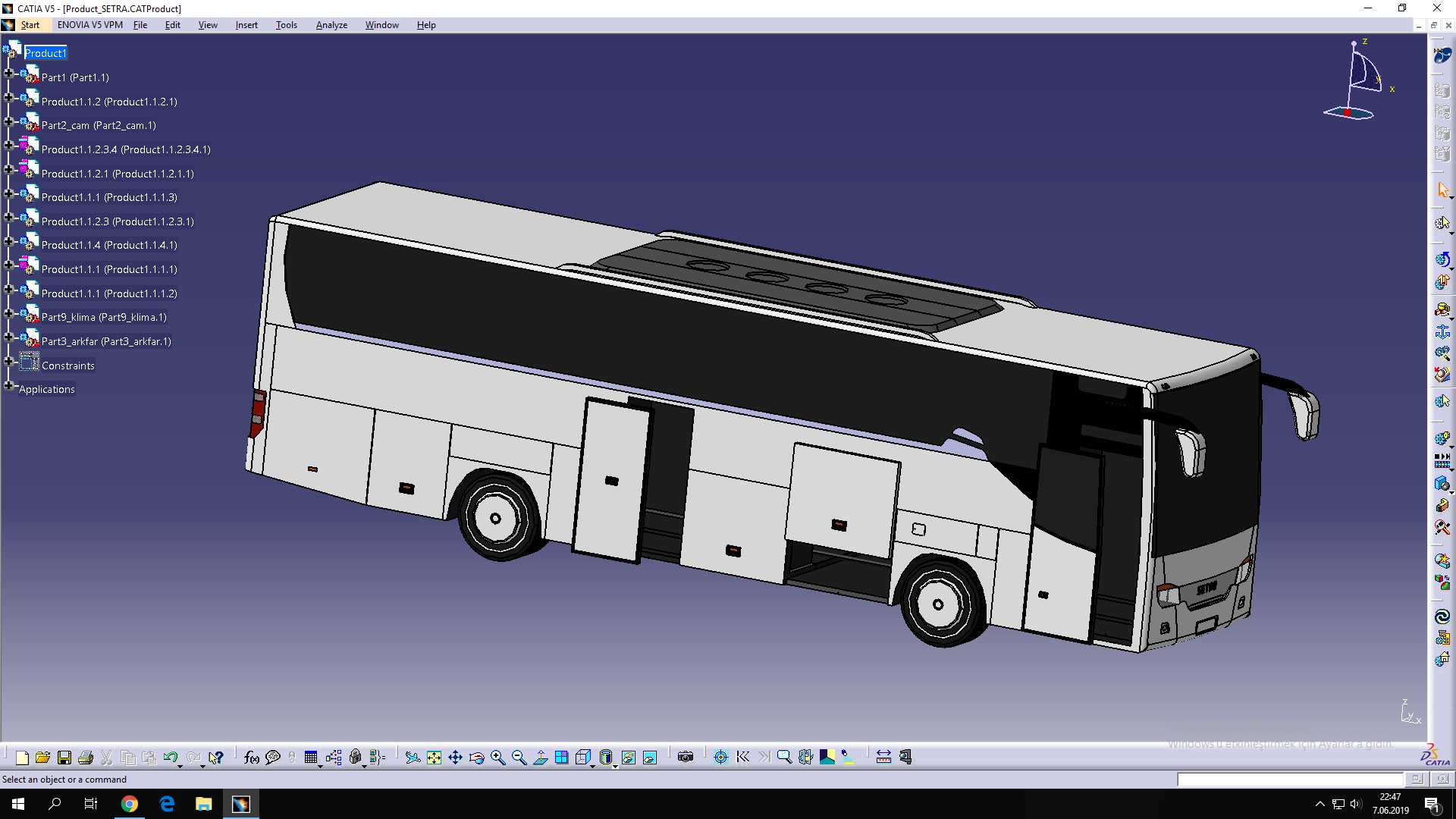Screen dimensions: 1456x819
Task: Click the spiral Update icon in right toolbar
Action: pos(1442,617)
